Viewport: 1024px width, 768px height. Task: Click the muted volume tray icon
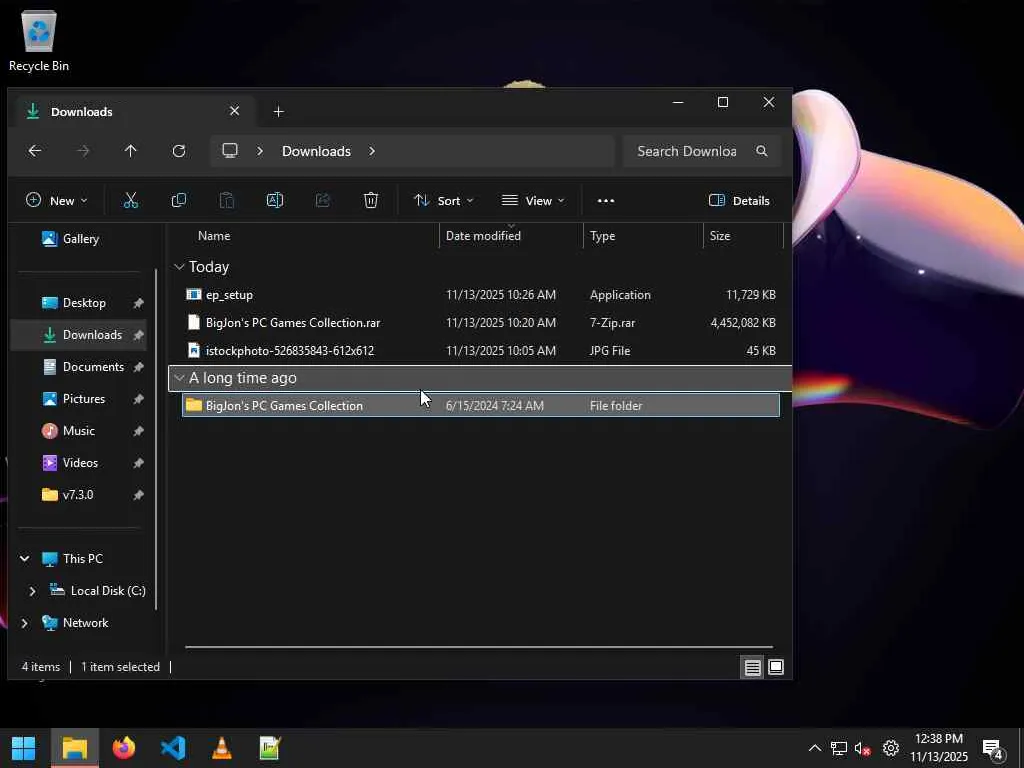point(863,748)
